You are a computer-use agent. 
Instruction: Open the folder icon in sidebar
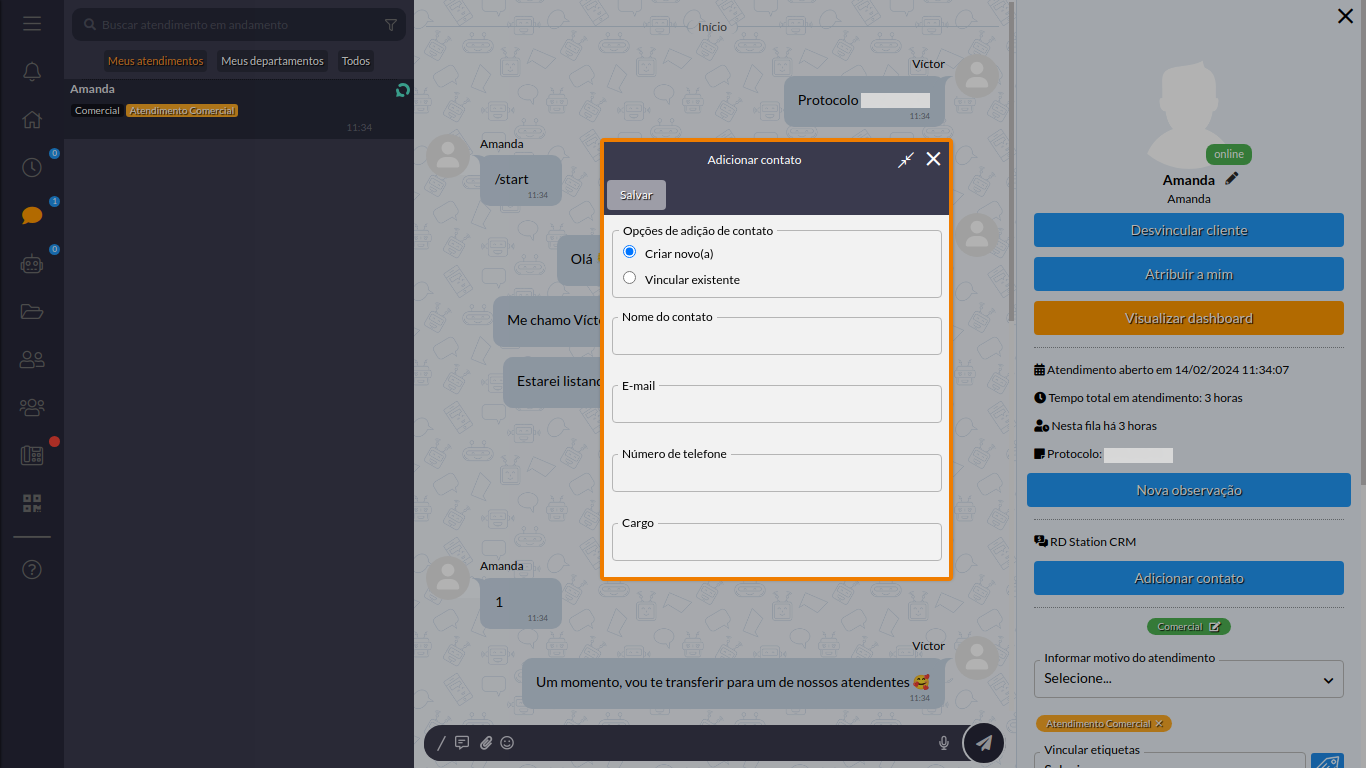[32, 311]
